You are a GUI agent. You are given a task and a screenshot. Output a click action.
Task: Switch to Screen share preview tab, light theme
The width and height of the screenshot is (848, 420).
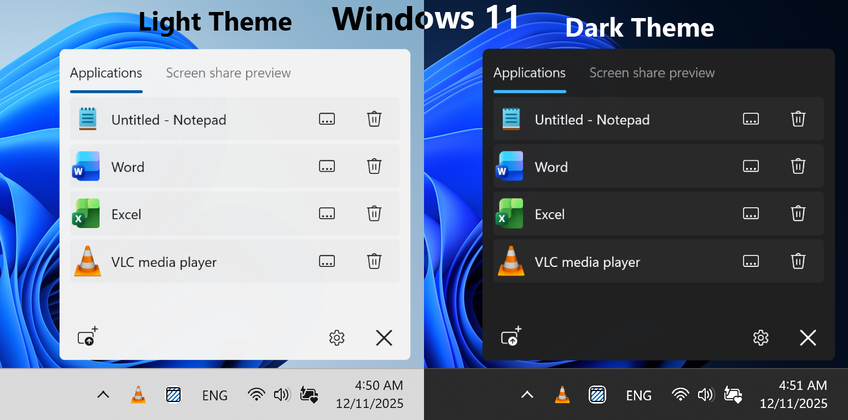pyautogui.click(x=228, y=73)
